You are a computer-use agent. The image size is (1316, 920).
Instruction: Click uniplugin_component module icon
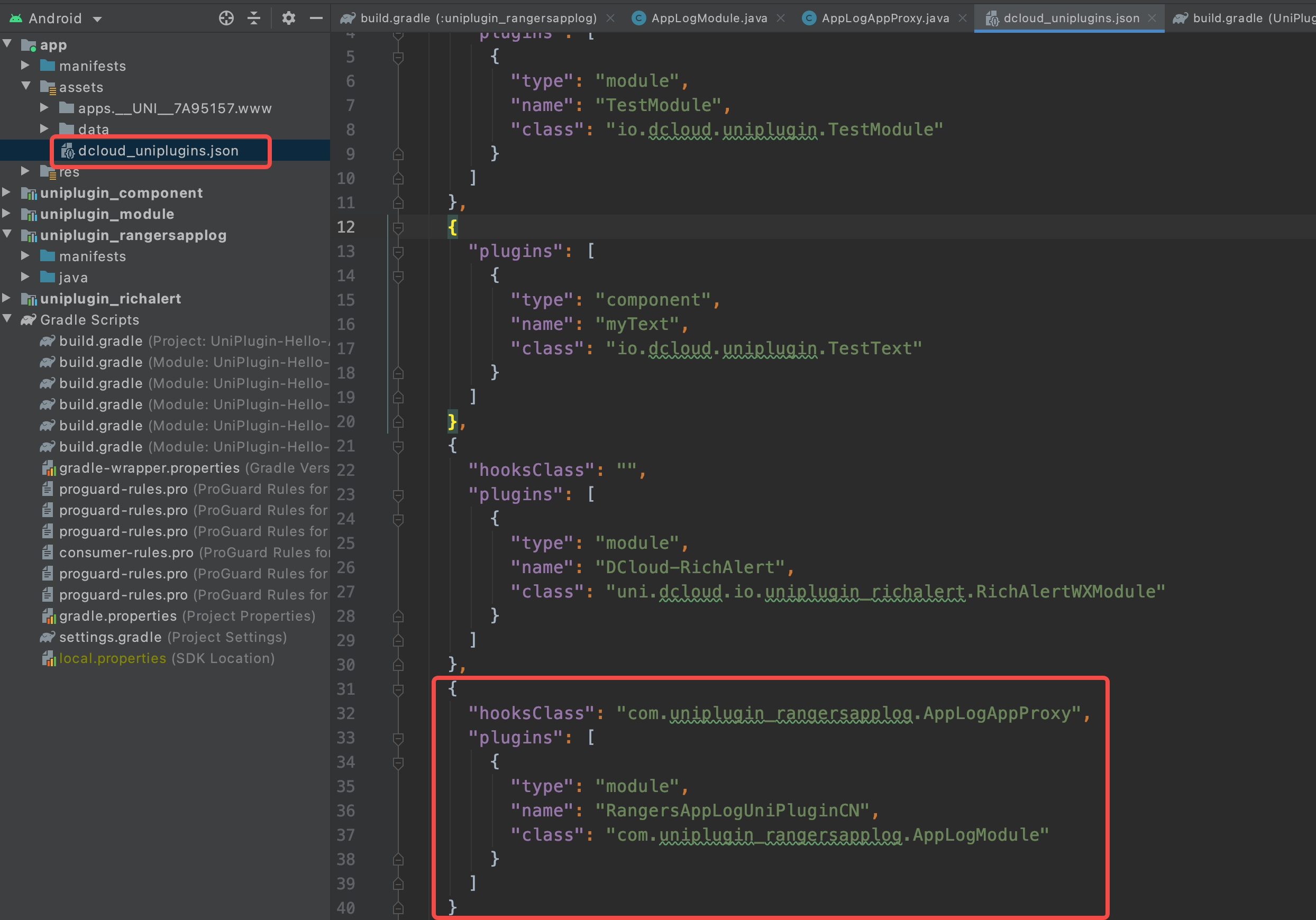coord(29,193)
